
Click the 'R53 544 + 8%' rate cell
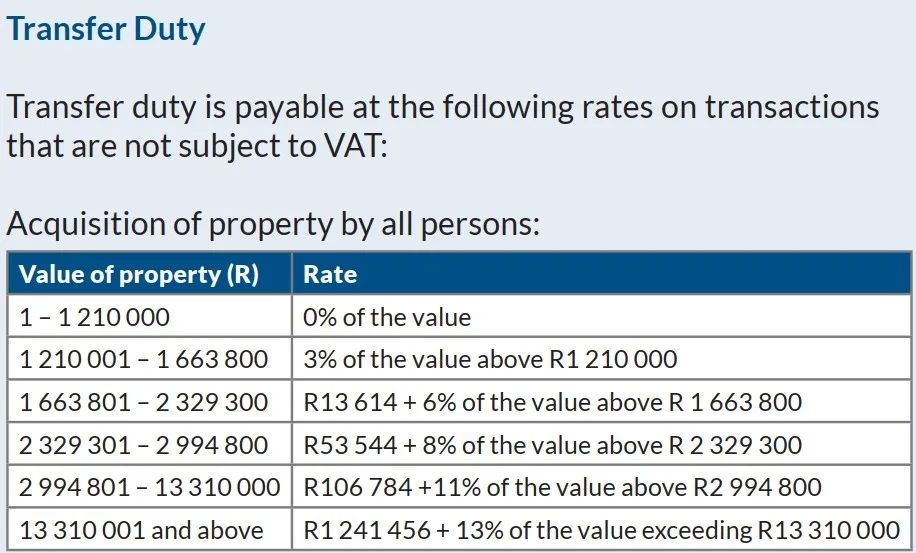pos(552,445)
